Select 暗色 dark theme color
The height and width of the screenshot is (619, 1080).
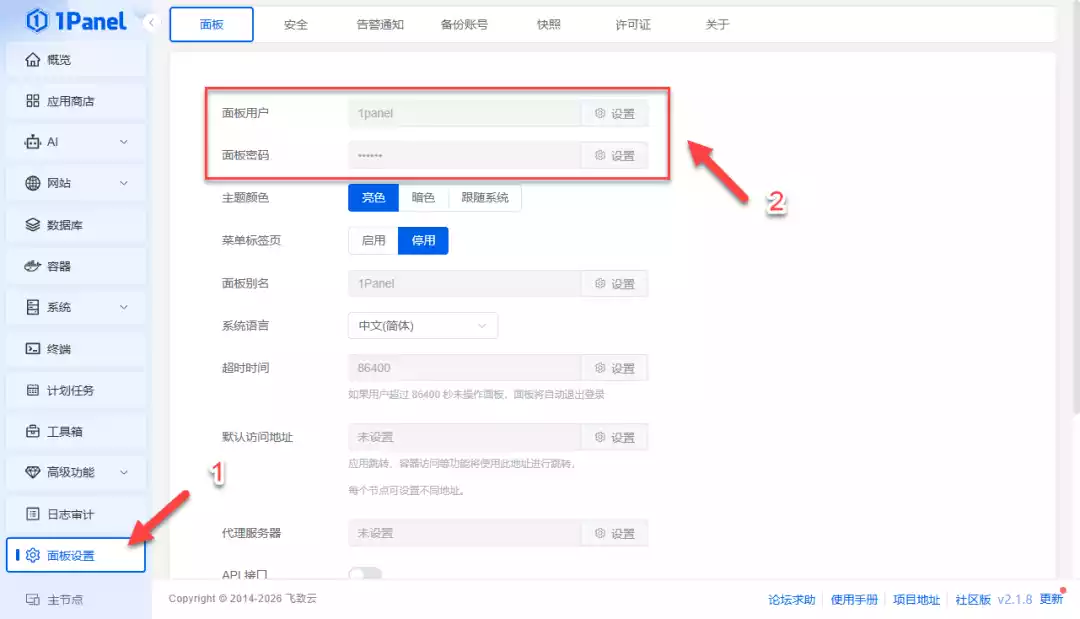(422, 197)
